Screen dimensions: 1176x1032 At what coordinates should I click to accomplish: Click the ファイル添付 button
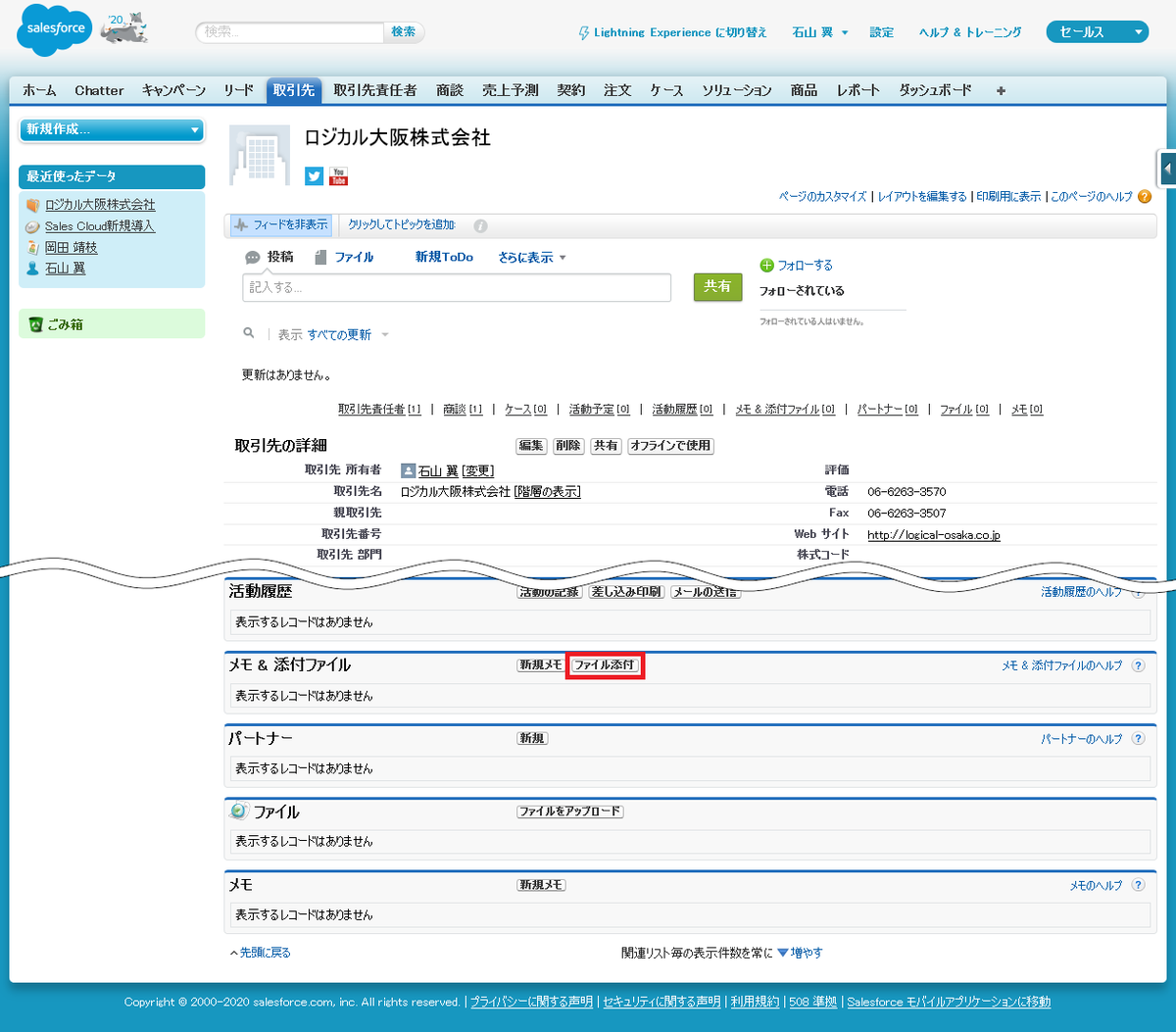[605, 665]
